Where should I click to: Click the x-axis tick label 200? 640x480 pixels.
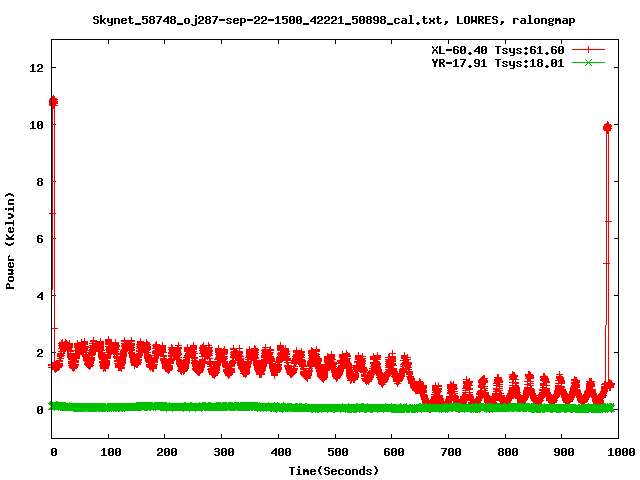coord(167,452)
